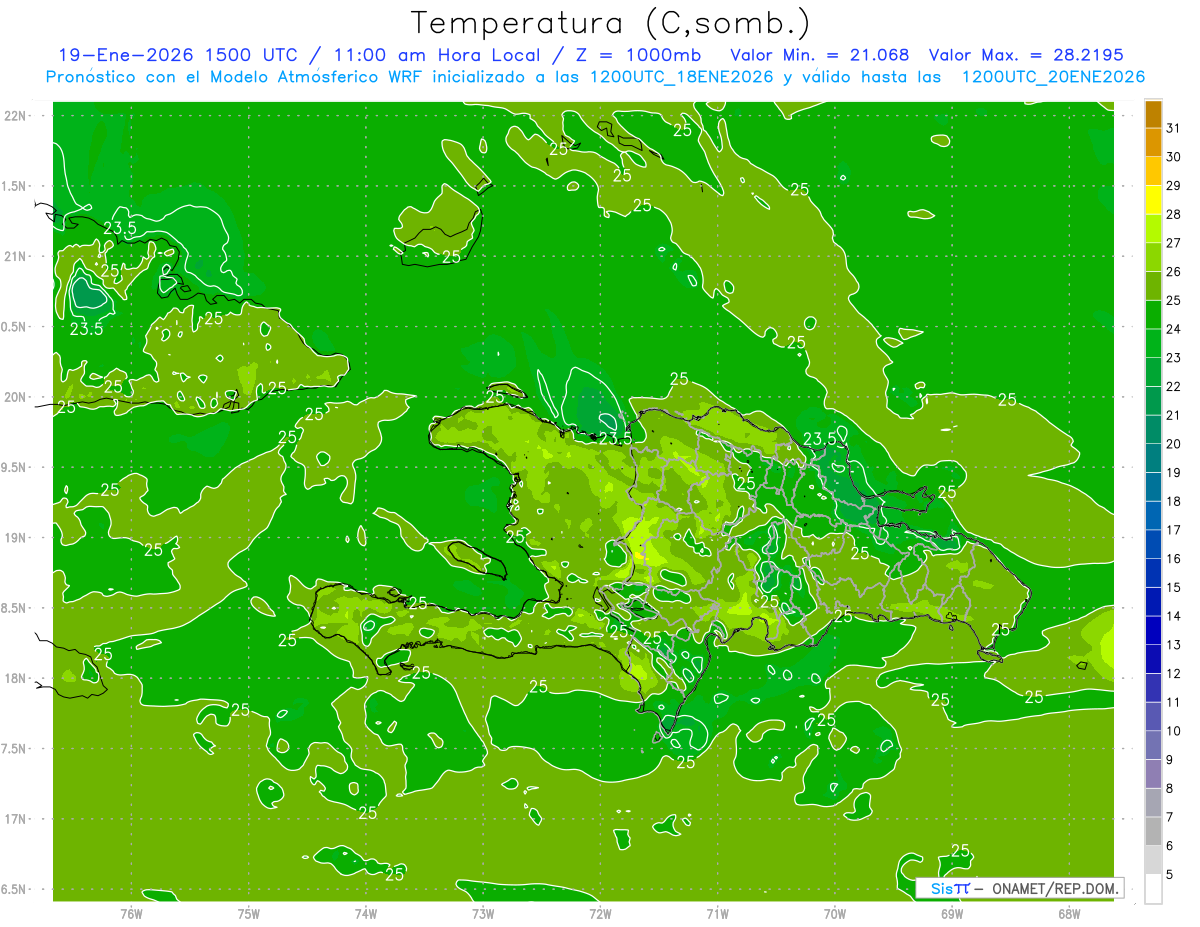Click the "19N" latitude axis label
The width and height of the screenshot is (1200, 927).
14,538
